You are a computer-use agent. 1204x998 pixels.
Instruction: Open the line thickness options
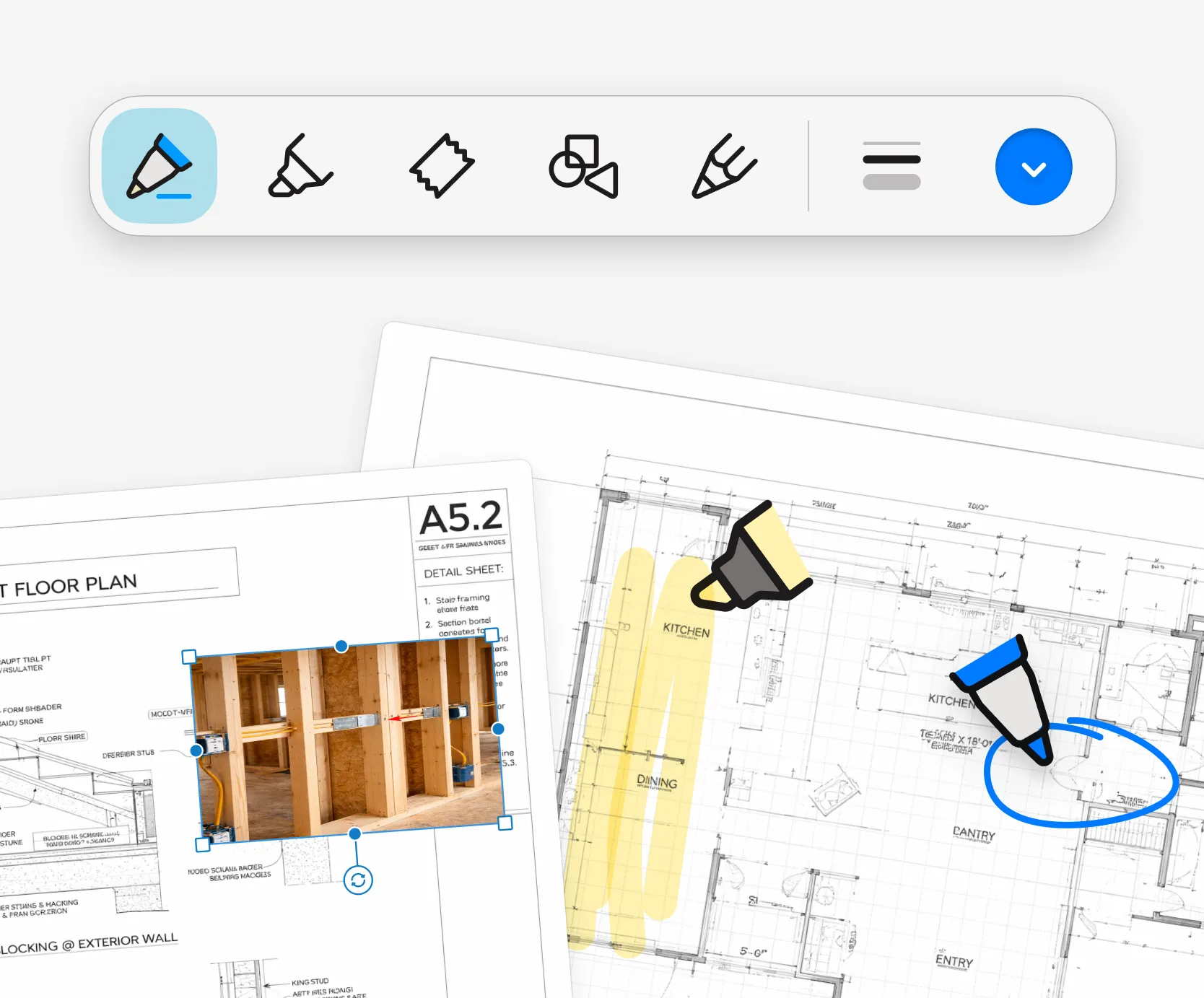pos(891,166)
